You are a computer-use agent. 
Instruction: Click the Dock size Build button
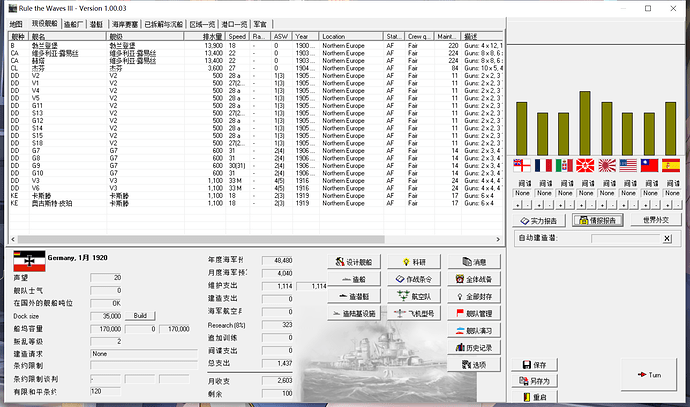pos(140,316)
